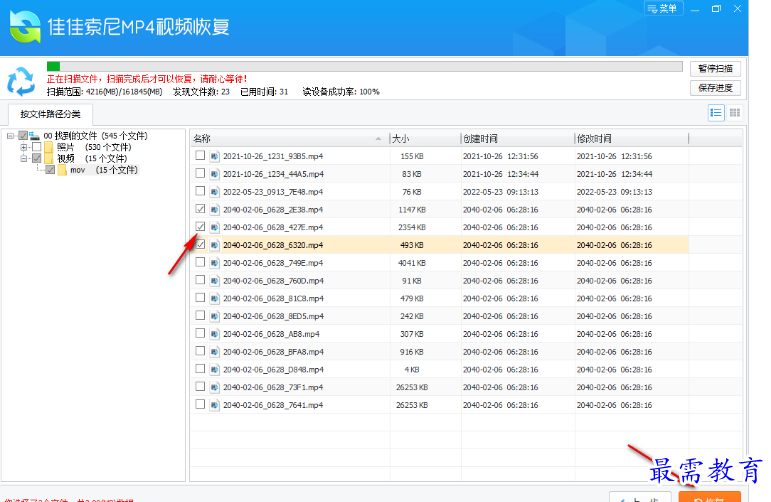This screenshot has height=502, width=771.
Task: Click creation time 2022-05-23 09:13:13
Action: [501, 192]
